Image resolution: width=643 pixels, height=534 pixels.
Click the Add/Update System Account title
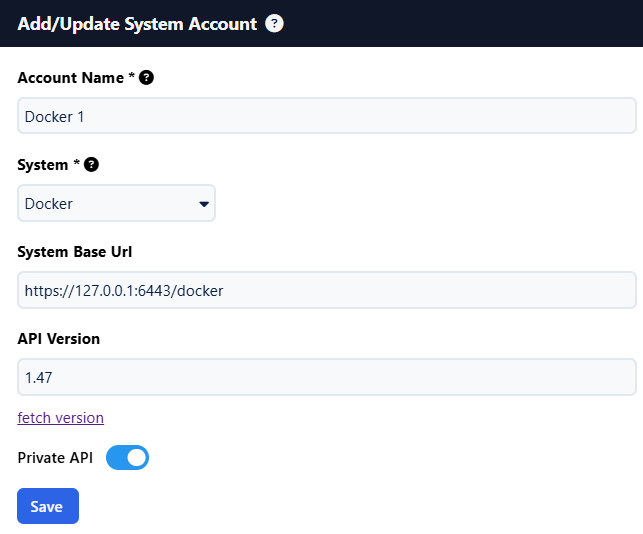137,24
